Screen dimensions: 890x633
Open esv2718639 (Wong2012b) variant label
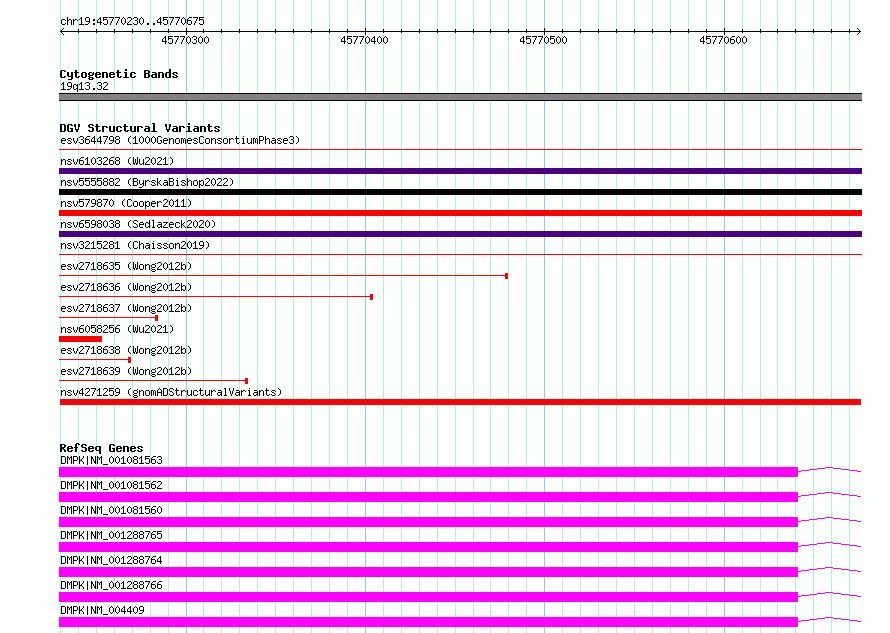coord(126,371)
